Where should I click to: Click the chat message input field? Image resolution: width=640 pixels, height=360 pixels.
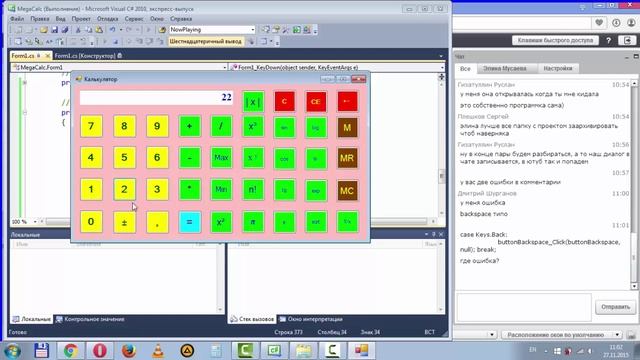(x=524, y=307)
